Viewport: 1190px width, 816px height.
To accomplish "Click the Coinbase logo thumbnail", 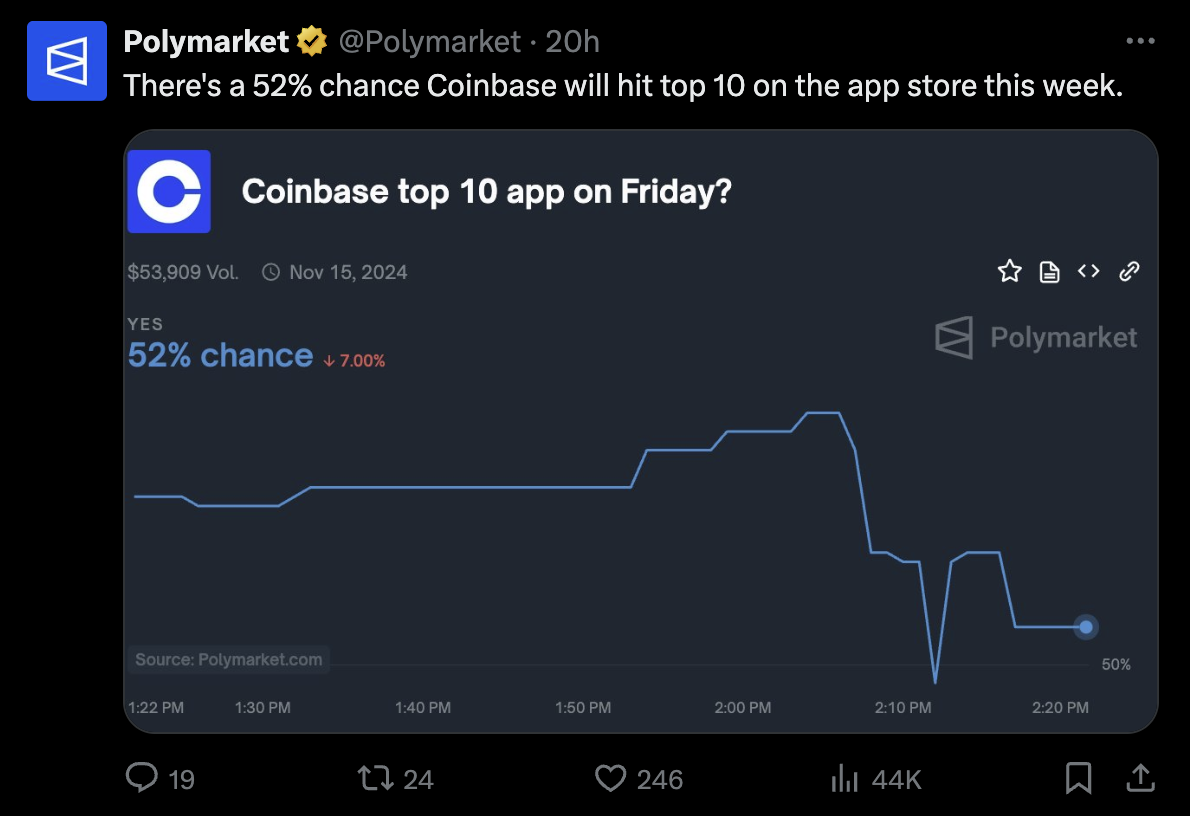I will coord(169,191).
